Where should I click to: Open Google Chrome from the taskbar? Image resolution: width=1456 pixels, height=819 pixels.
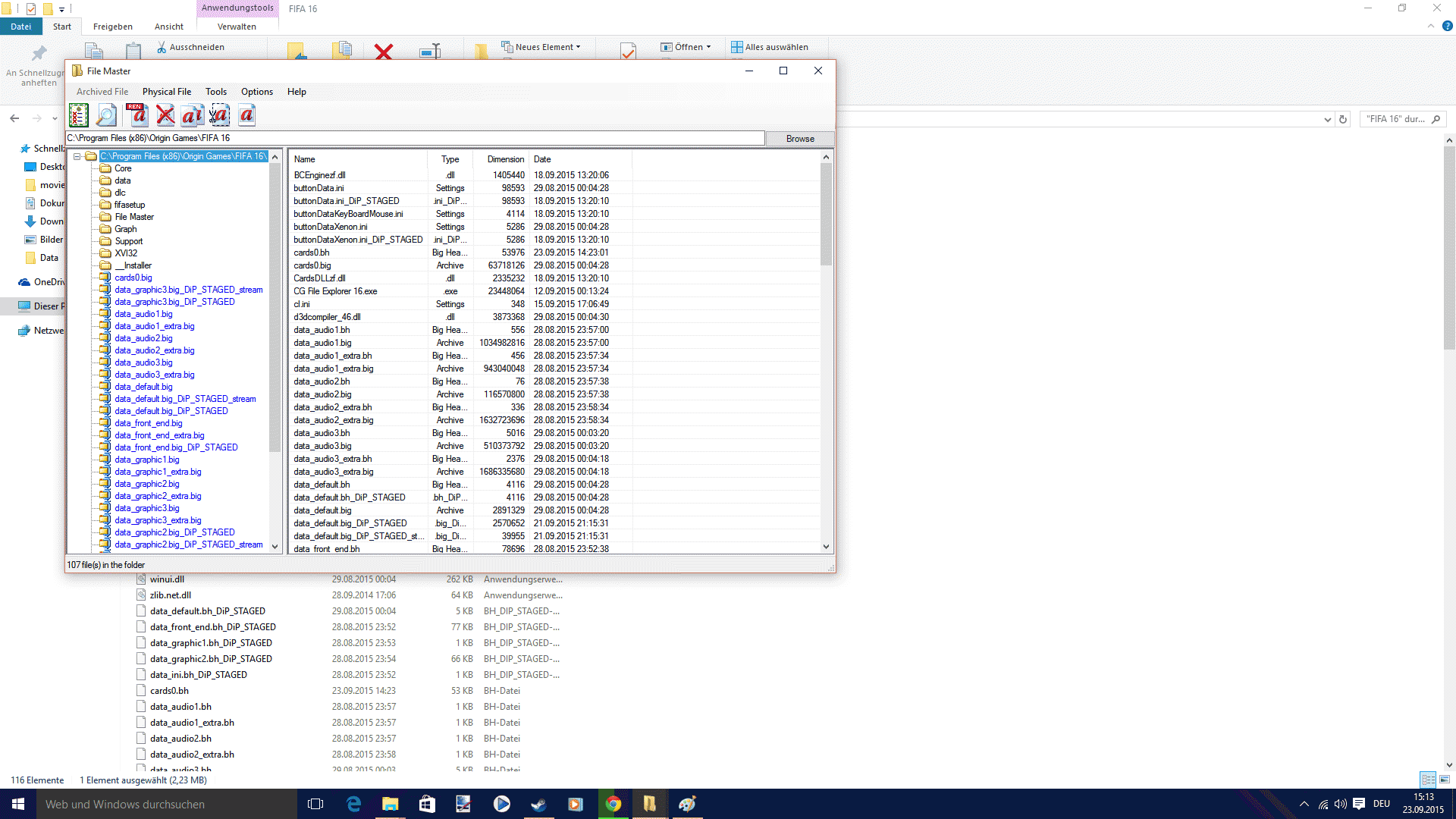click(x=613, y=804)
